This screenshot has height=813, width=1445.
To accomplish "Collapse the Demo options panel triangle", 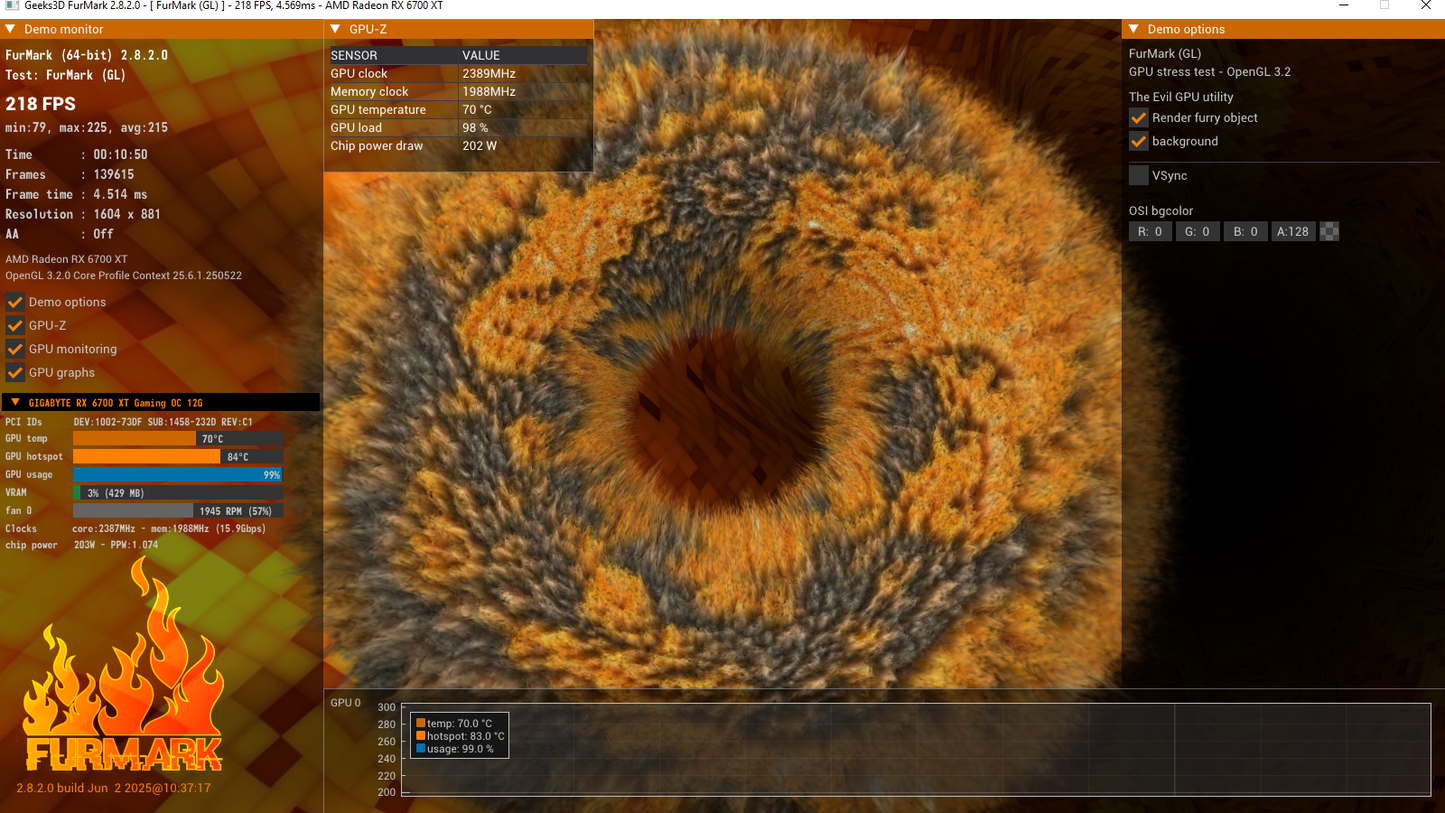I will (x=1134, y=30).
